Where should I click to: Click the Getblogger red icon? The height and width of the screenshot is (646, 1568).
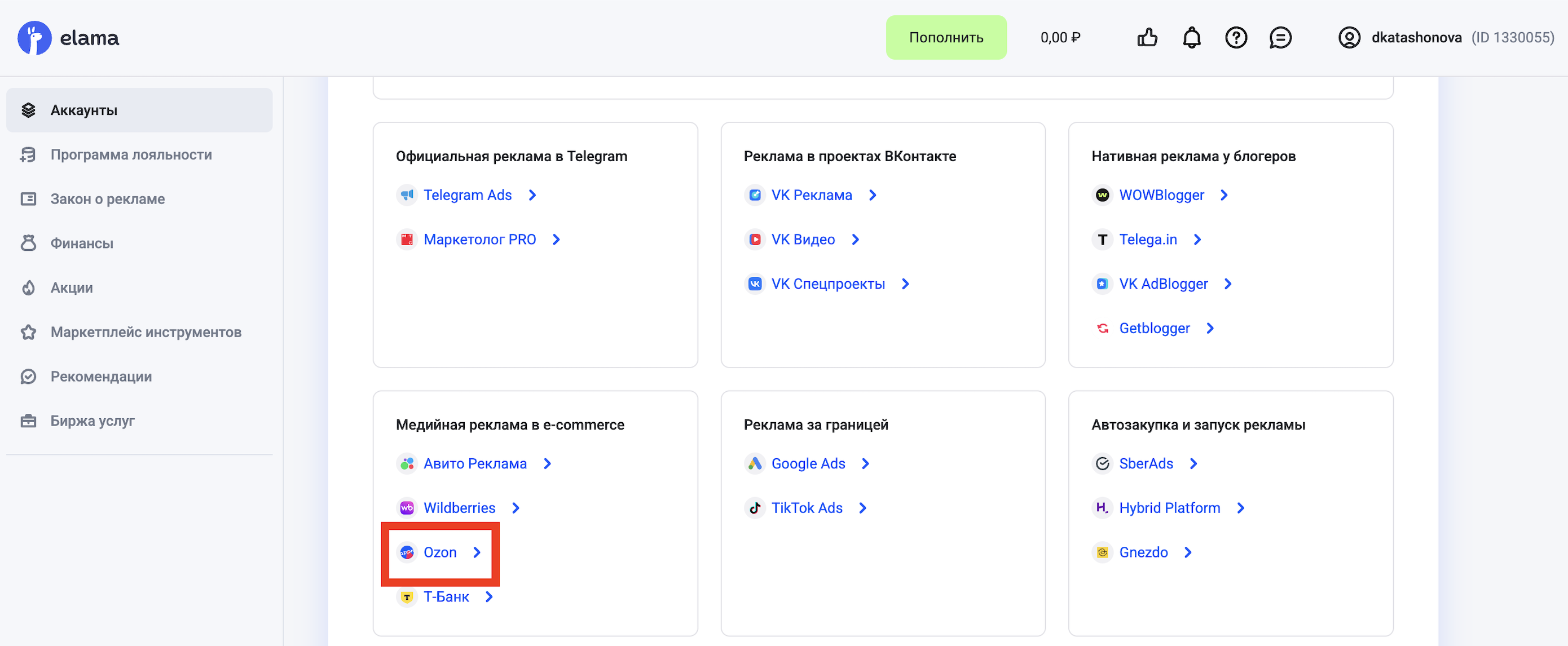tap(1102, 329)
